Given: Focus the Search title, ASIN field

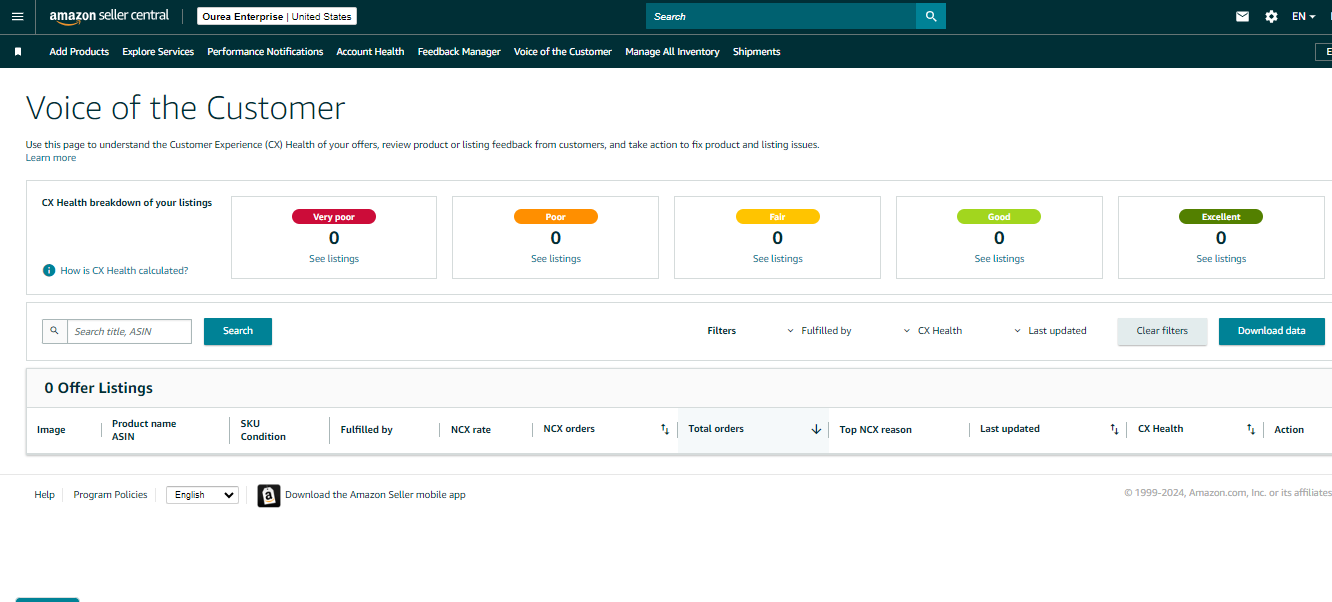Looking at the screenshot, I should click(129, 331).
